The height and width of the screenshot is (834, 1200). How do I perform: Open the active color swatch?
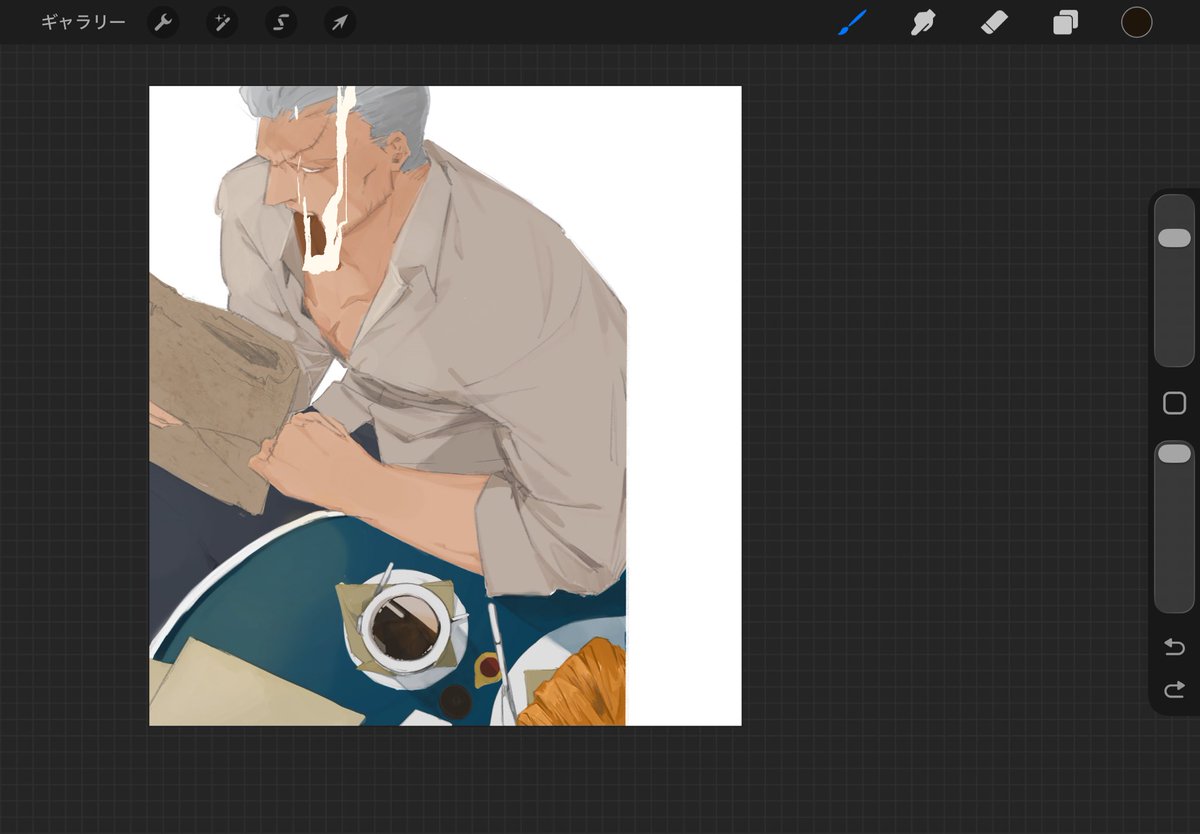coord(1137,22)
